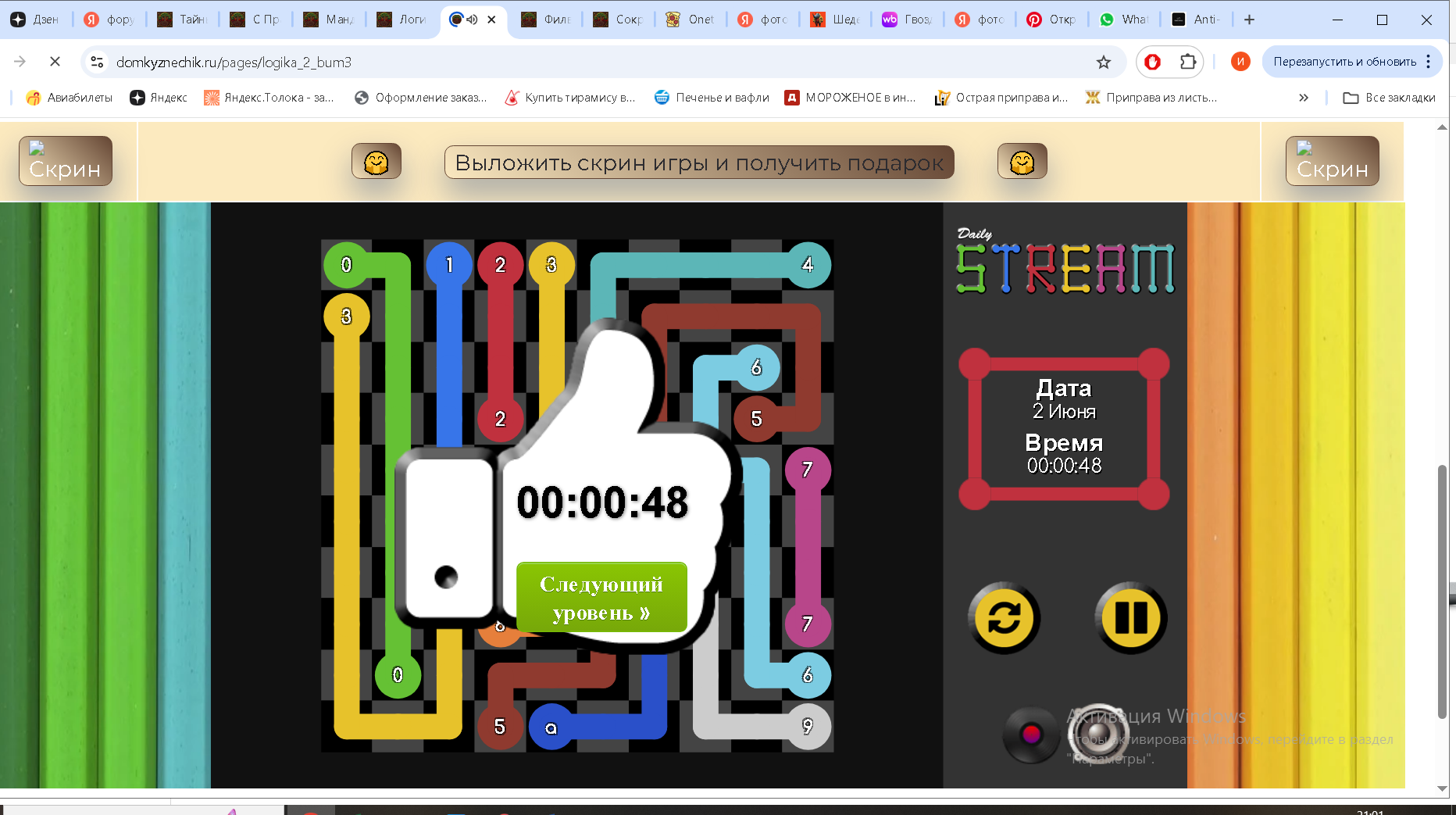Click the page vertical scrollbar thumb

click(x=1442, y=592)
